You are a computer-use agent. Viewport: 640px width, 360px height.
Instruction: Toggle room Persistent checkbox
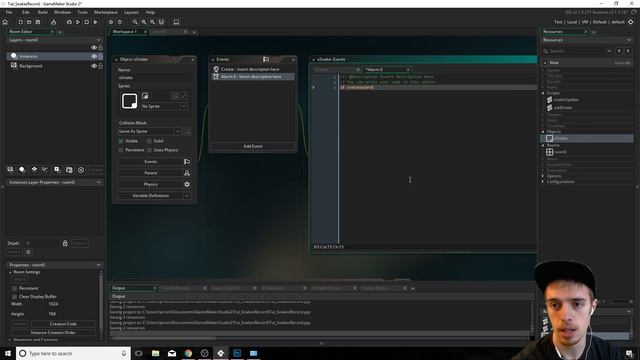(14, 288)
